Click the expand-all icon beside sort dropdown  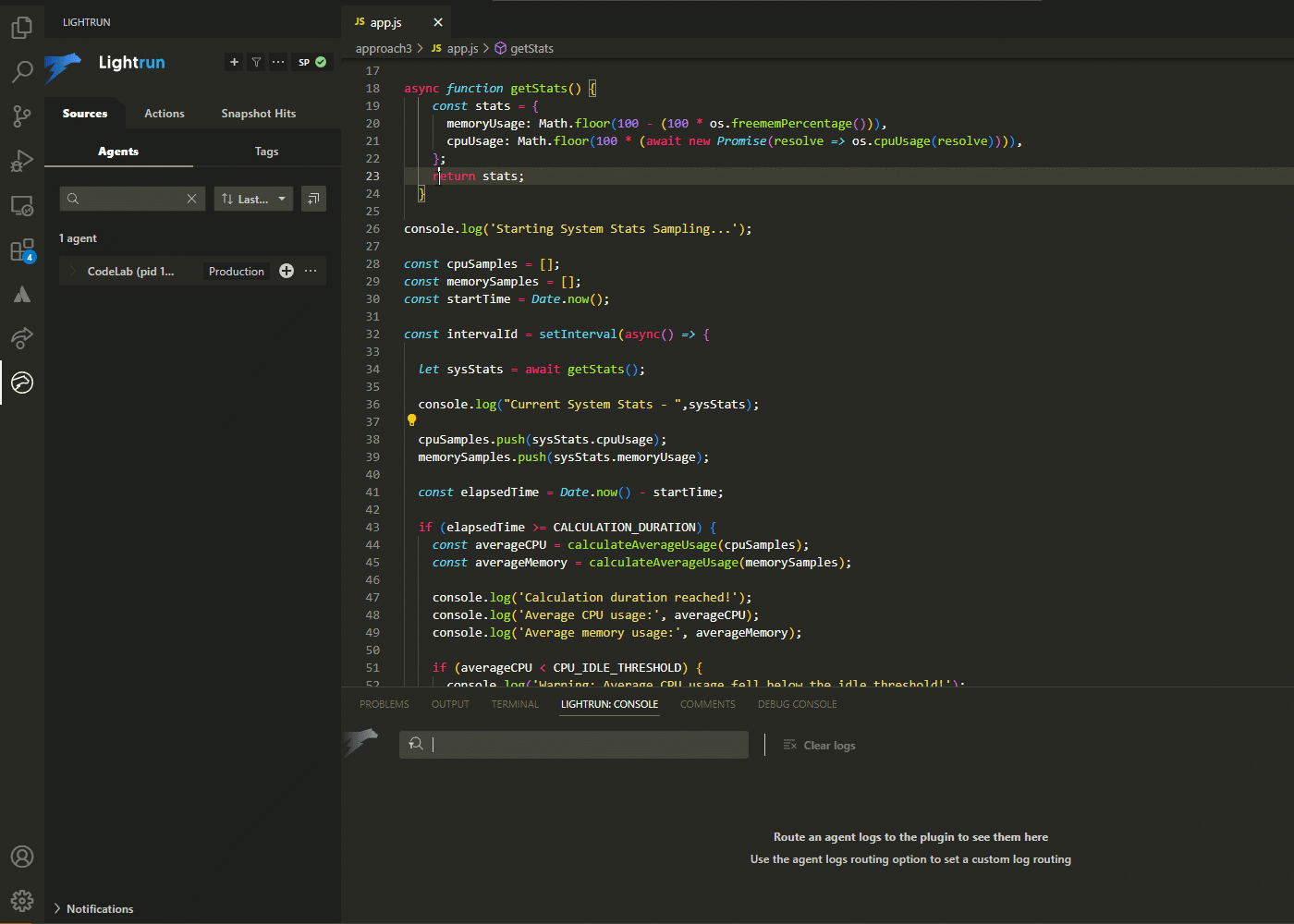tap(313, 199)
